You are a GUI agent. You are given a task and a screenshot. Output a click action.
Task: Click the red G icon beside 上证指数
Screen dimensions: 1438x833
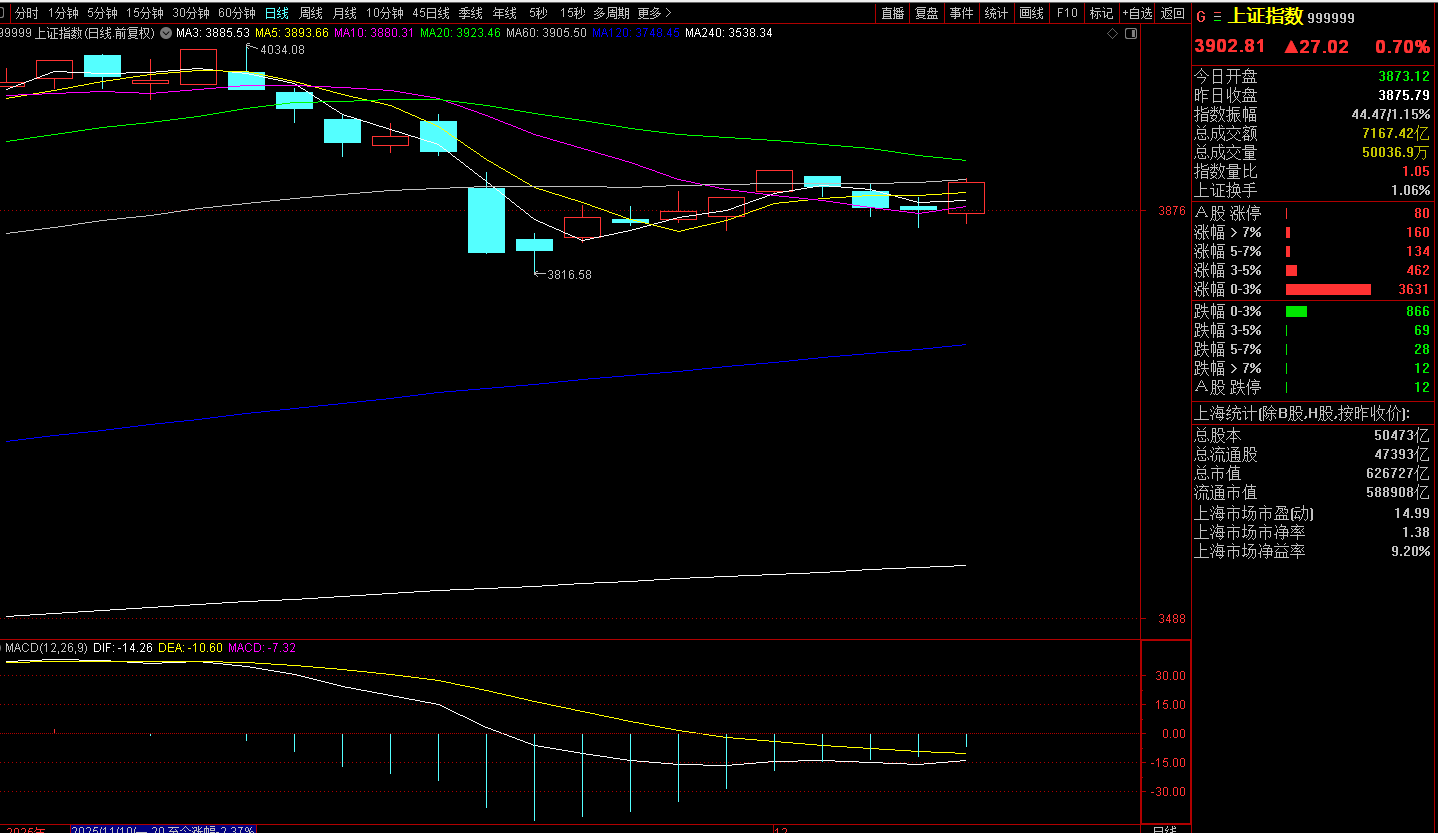coord(1201,18)
